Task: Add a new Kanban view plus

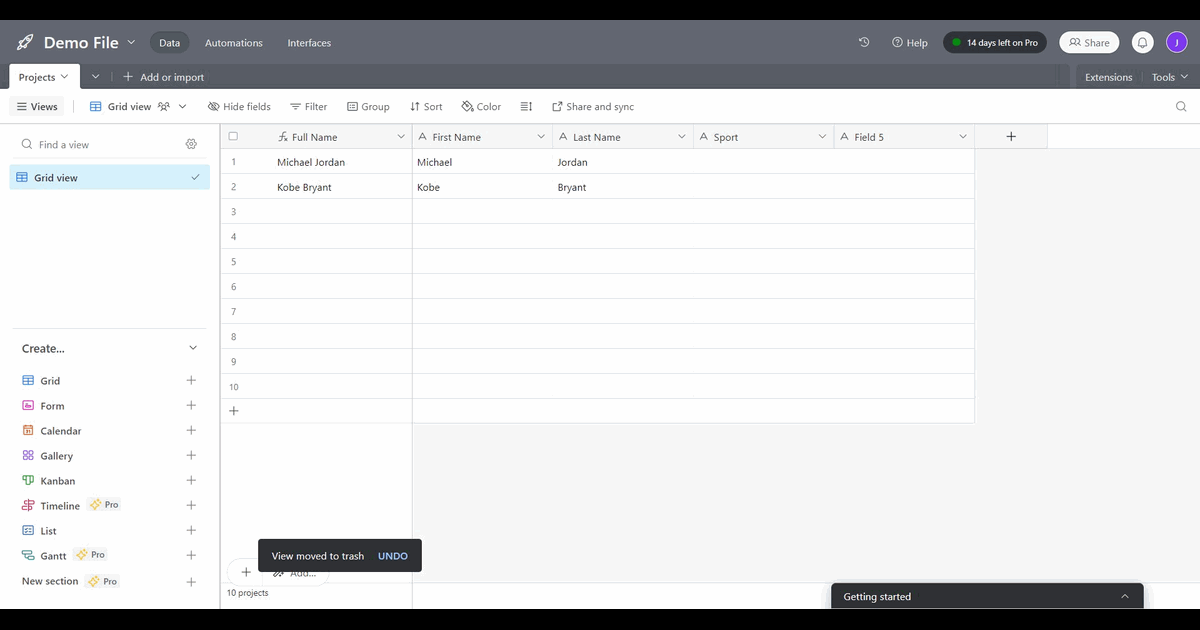Action: click(191, 480)
